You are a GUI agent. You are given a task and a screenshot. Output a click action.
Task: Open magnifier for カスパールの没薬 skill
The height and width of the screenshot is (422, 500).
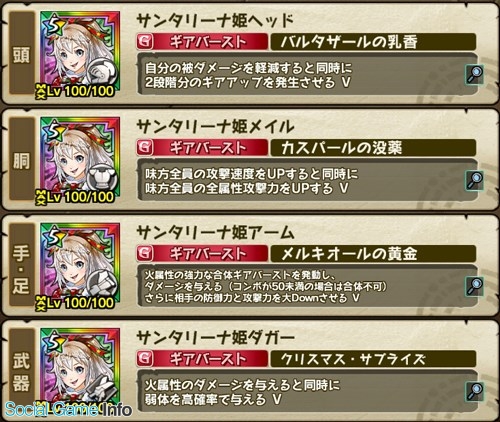click(475, 180)
